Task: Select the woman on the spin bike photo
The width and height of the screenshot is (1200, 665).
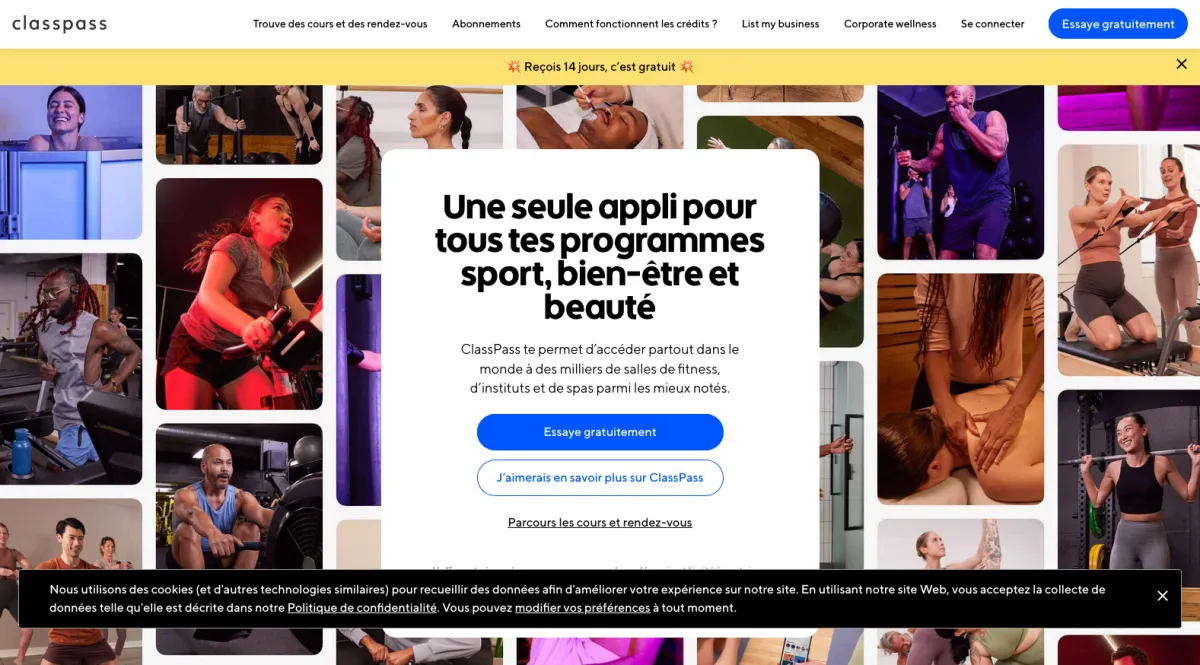Action: coord(239,294)
